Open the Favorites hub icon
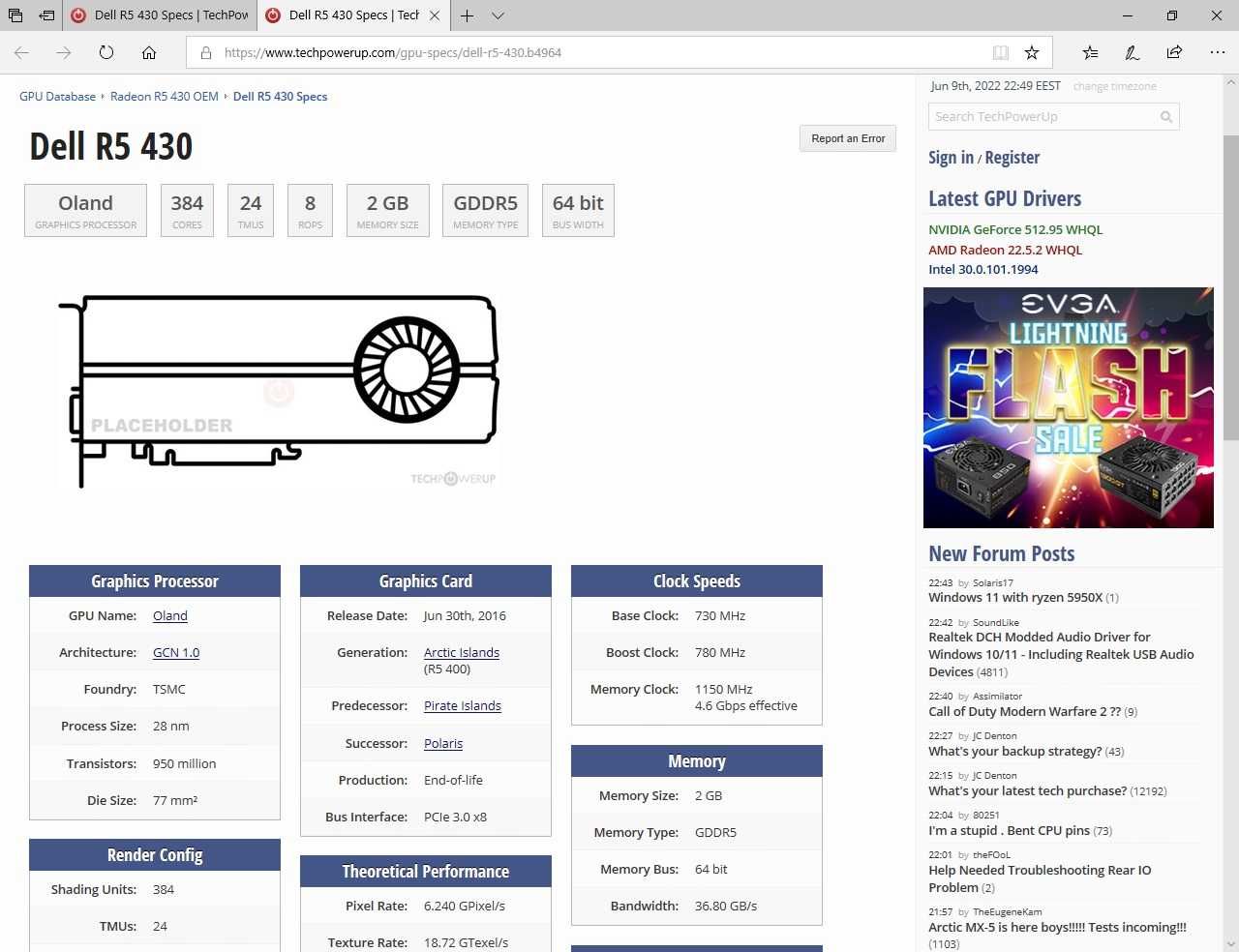This screenshot has height=952, width=1239. [x=1090, y=52]
